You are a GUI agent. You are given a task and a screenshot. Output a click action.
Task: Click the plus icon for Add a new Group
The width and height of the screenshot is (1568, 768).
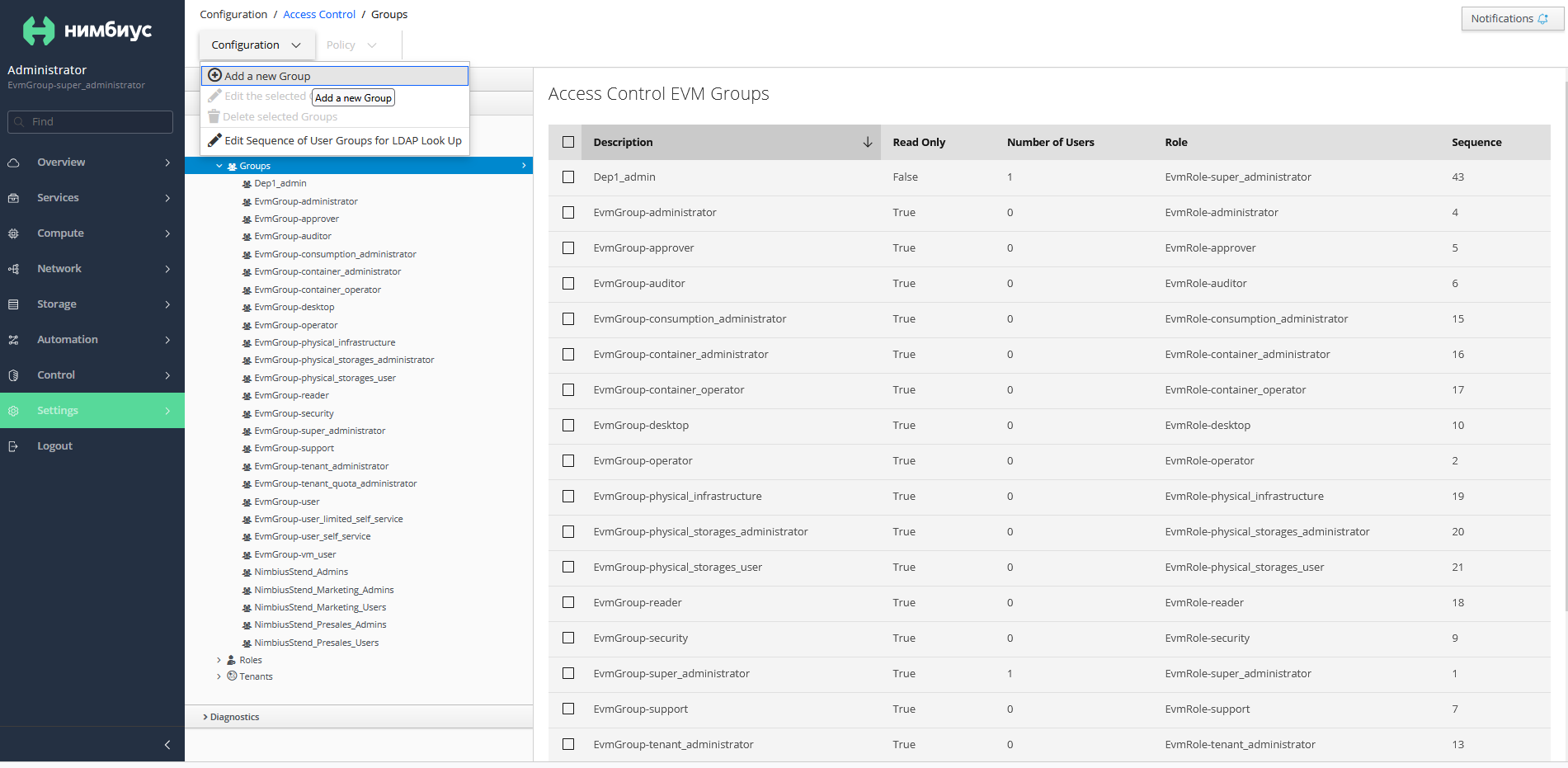[x=214, y=75]
